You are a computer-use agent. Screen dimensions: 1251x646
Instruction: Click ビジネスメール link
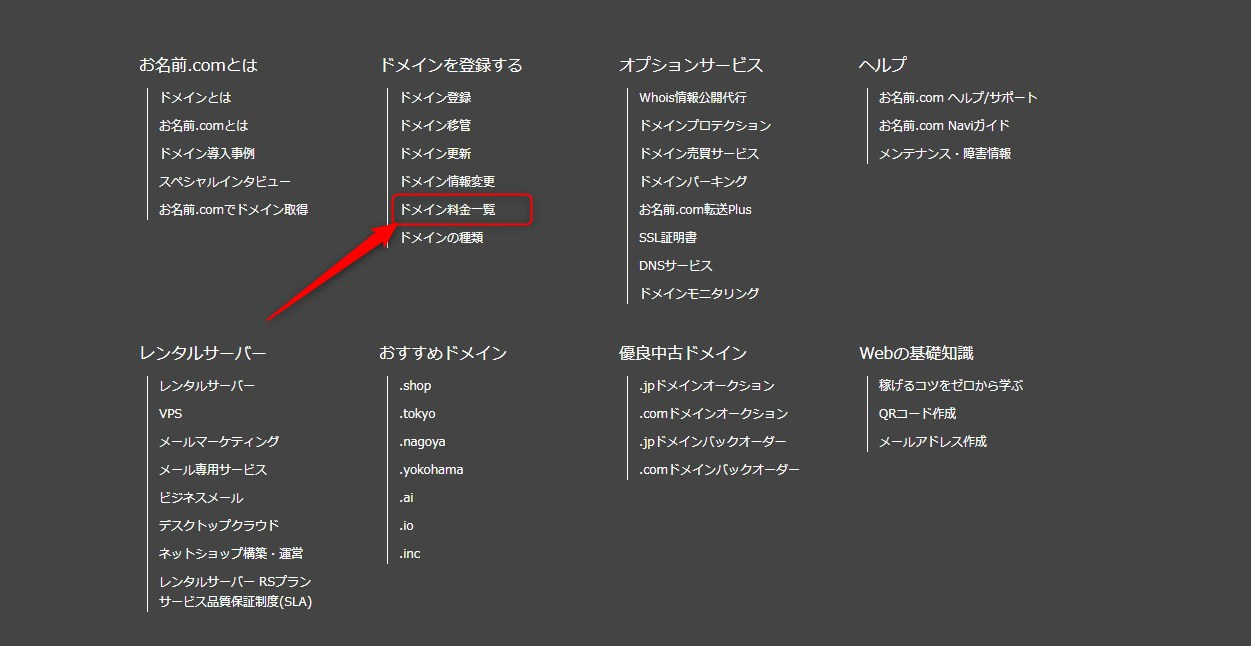(x=201, y=498)
